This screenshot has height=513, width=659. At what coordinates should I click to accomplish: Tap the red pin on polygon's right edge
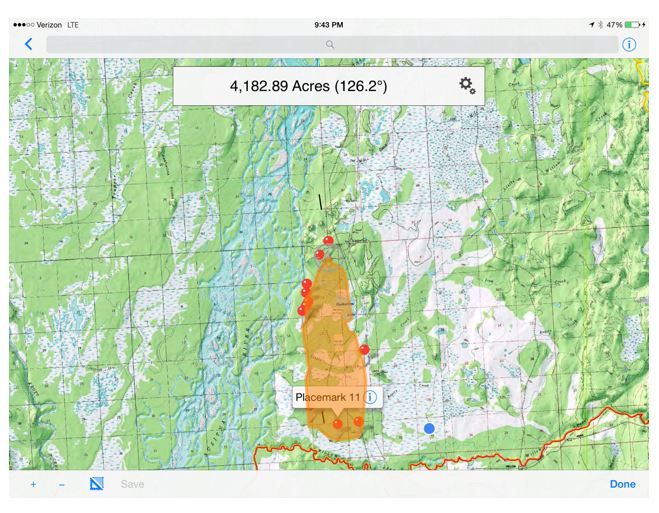click(365, 349)
